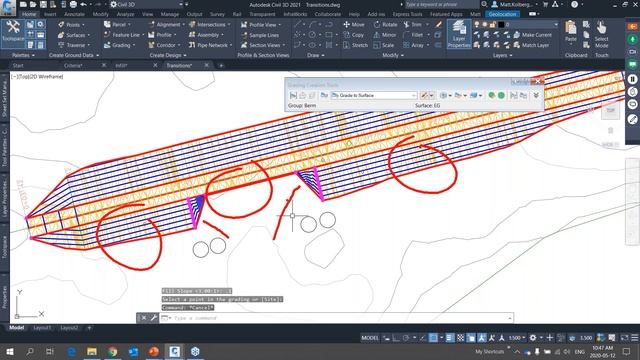
Task: Click Set the Grading Group icon
Action: (293, 95)
